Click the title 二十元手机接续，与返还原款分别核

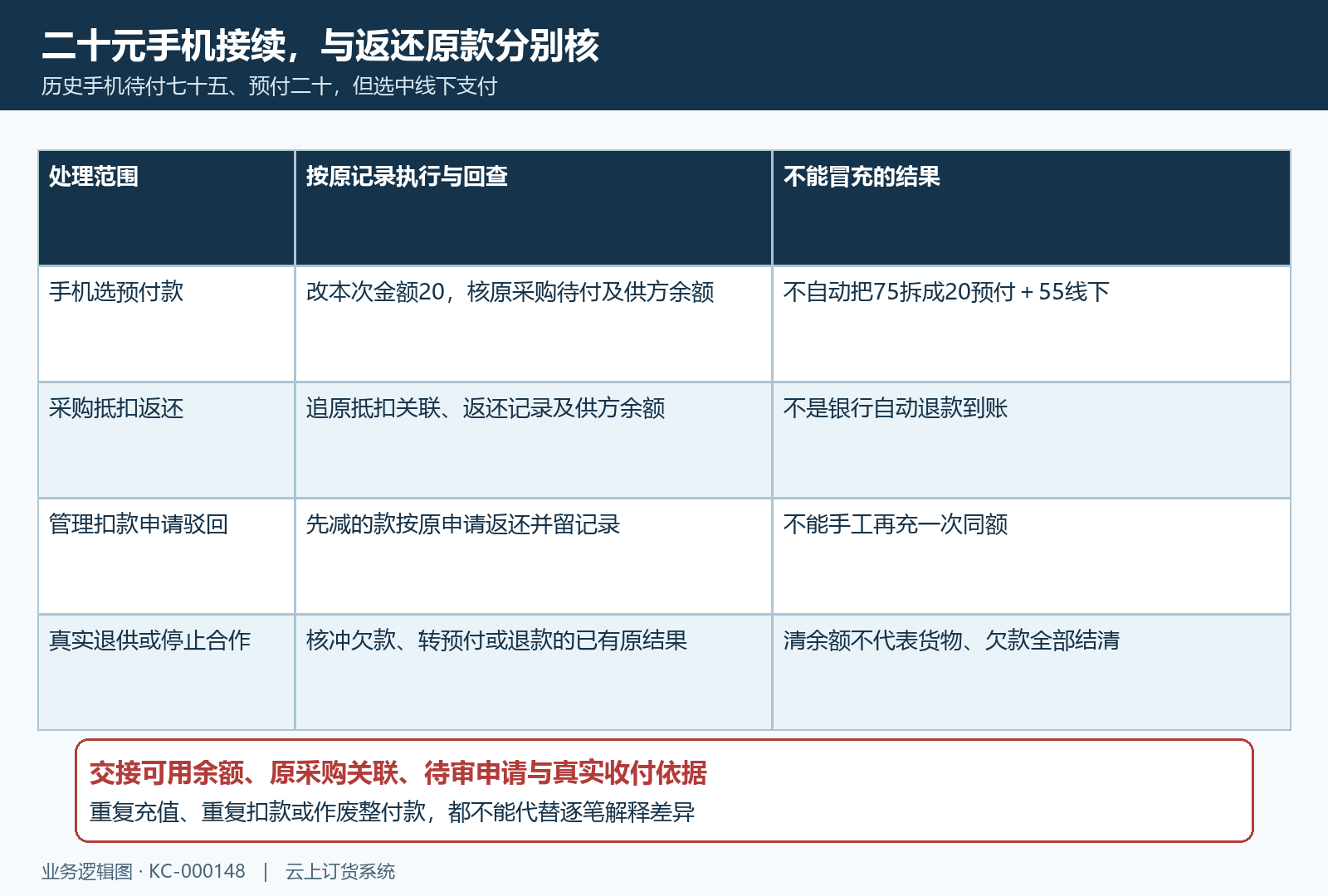click(320, 46)
